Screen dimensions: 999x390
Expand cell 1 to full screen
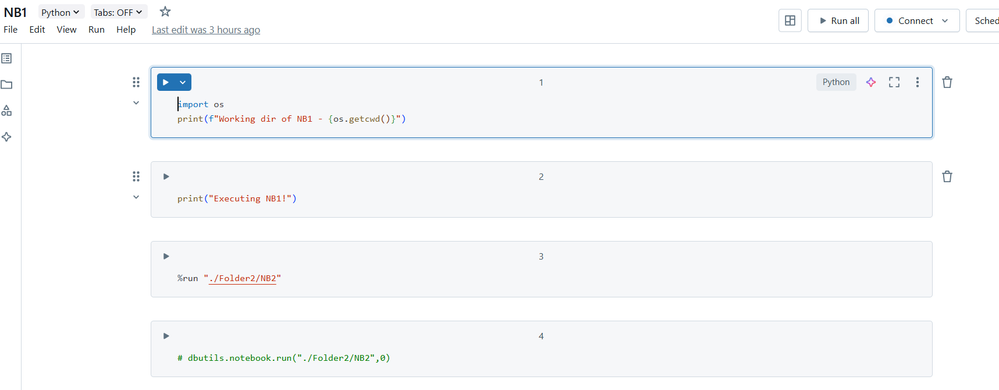(895, 82)
